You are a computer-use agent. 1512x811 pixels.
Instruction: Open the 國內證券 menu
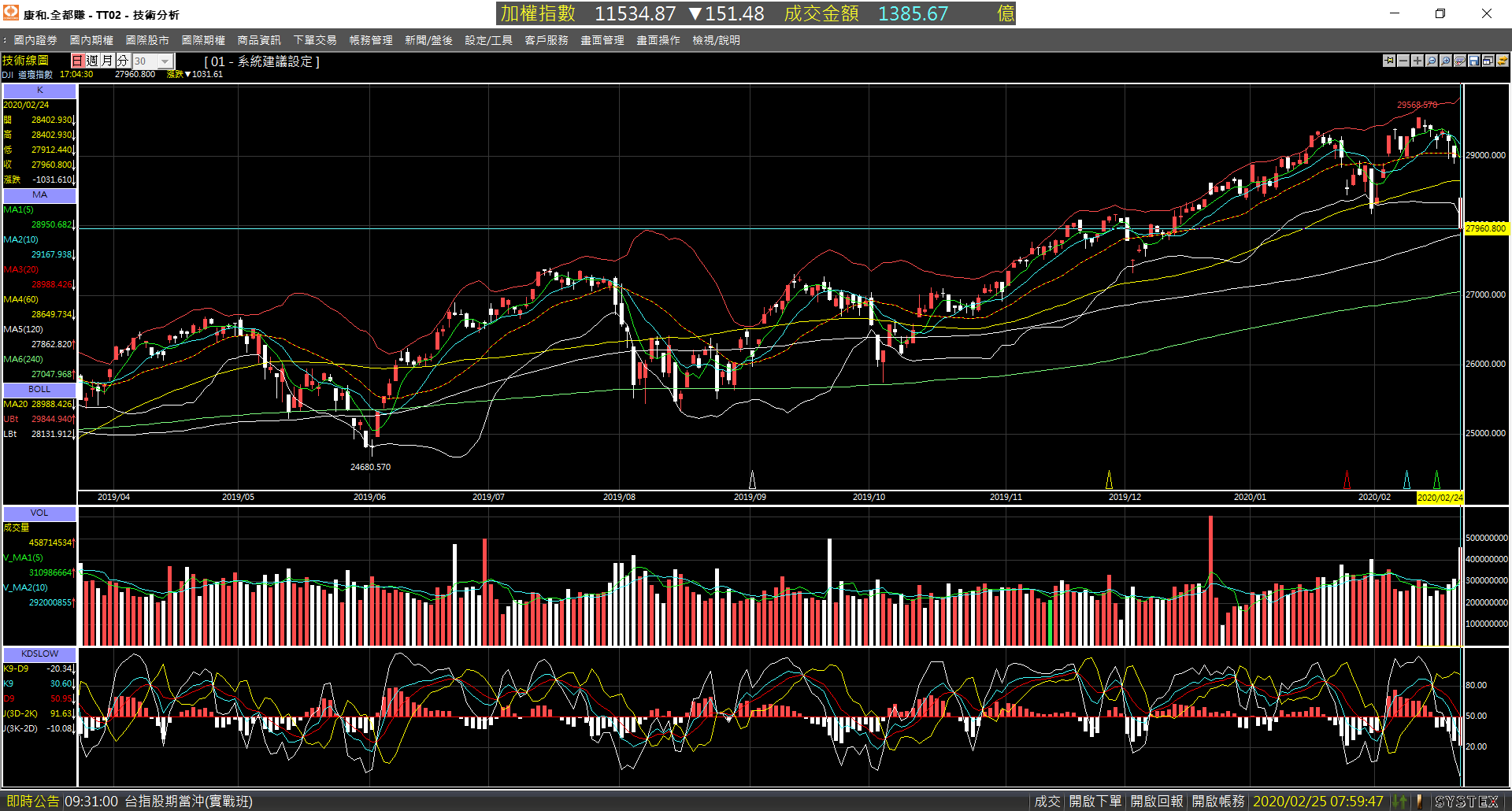point(35,40)
